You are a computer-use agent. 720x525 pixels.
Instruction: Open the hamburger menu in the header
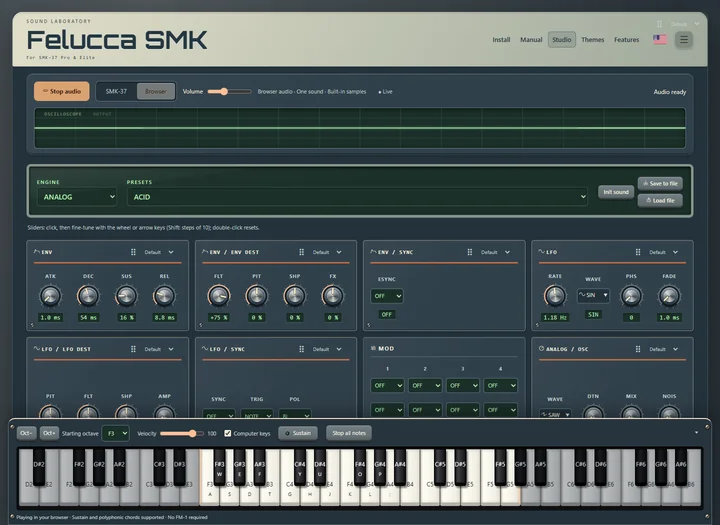coord(683,40)
